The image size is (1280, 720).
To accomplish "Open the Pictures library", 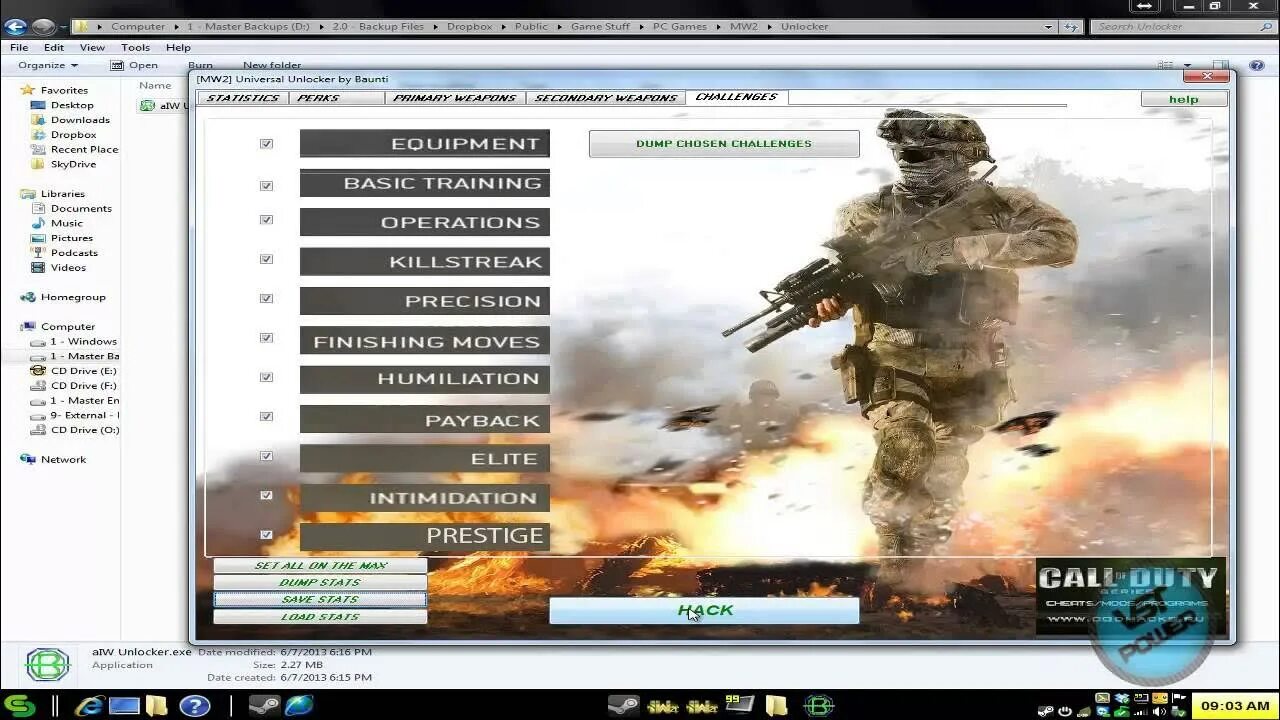I will (71, 238).
